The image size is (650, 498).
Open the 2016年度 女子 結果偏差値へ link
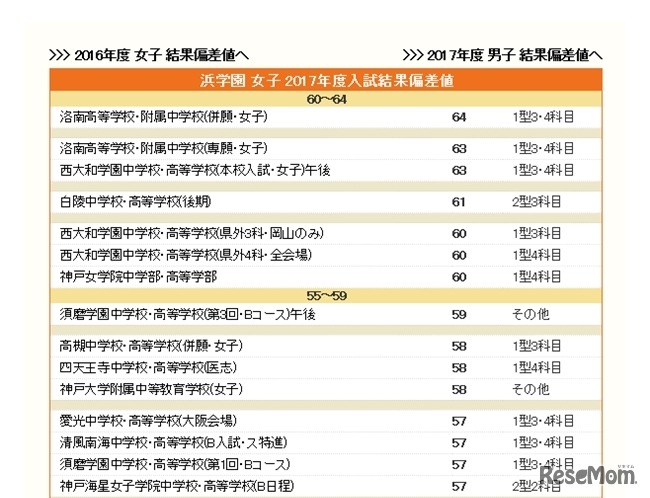coord(149,55)
